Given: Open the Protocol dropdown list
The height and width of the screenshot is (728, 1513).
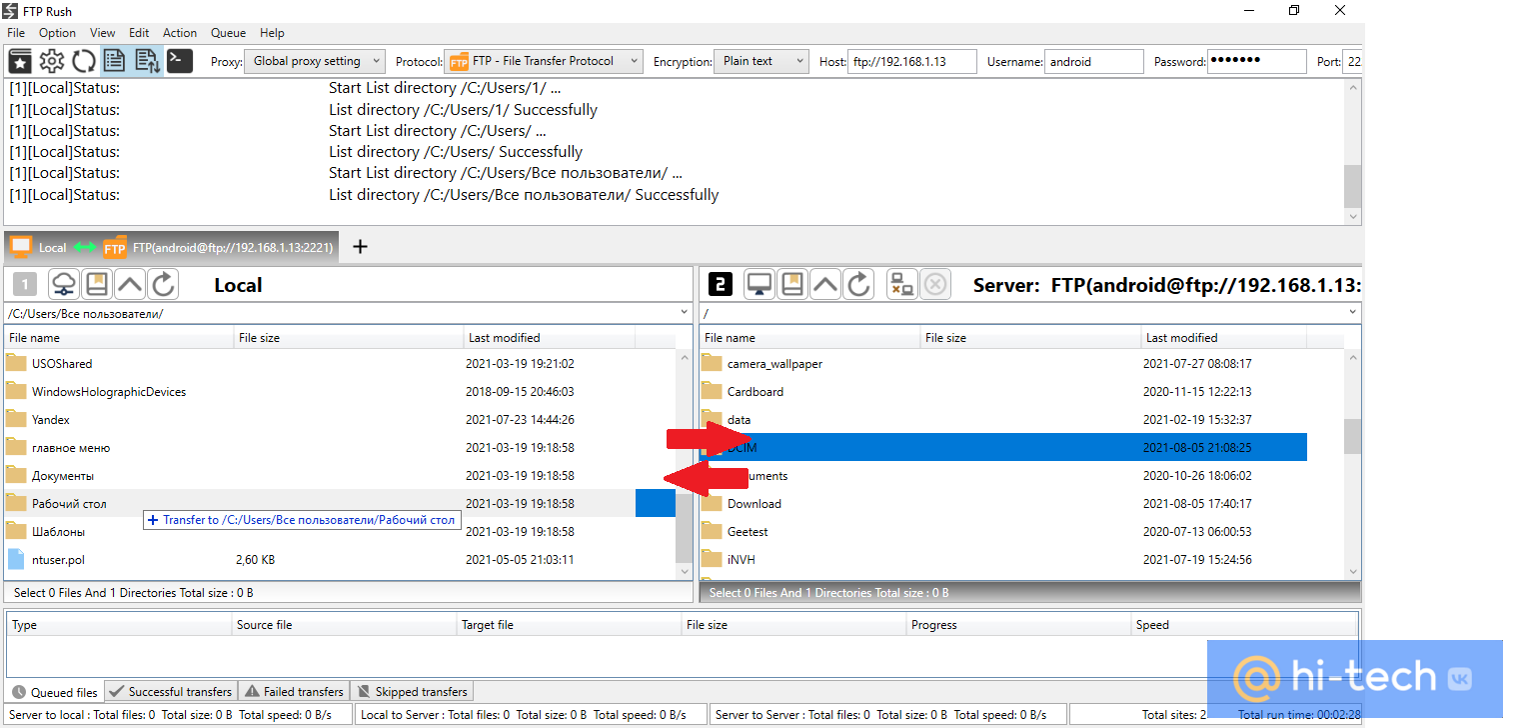Looking at the screenshot, I should [x=544, y=61].
